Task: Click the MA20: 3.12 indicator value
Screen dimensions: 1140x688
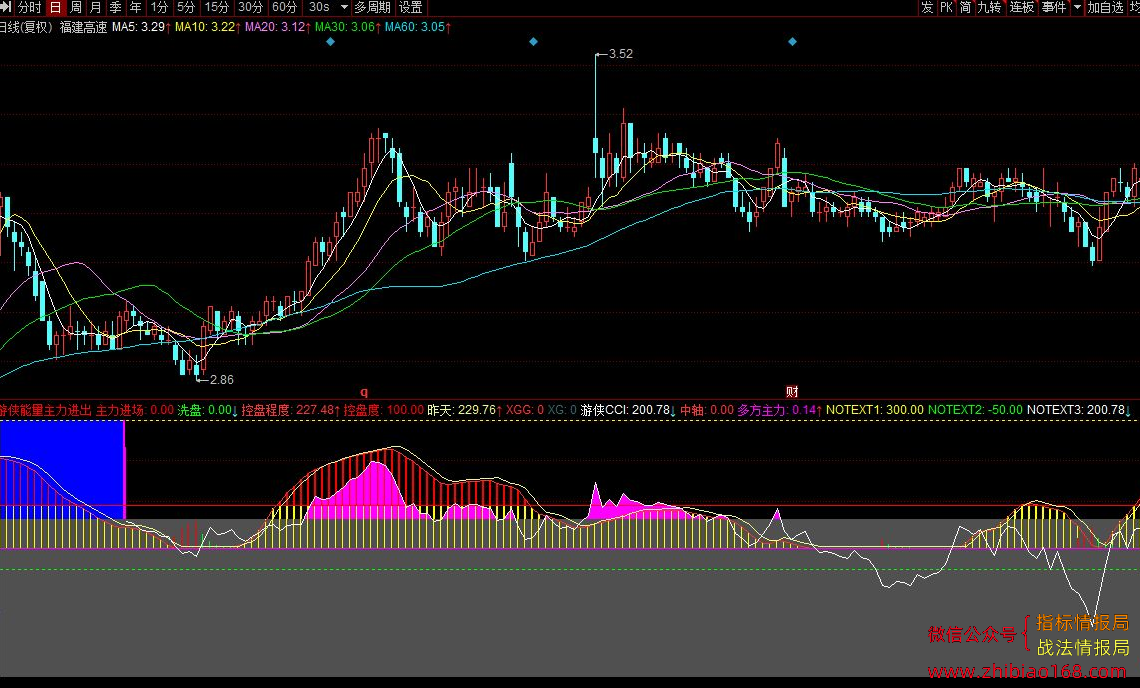Action: [x=278, y=27]
